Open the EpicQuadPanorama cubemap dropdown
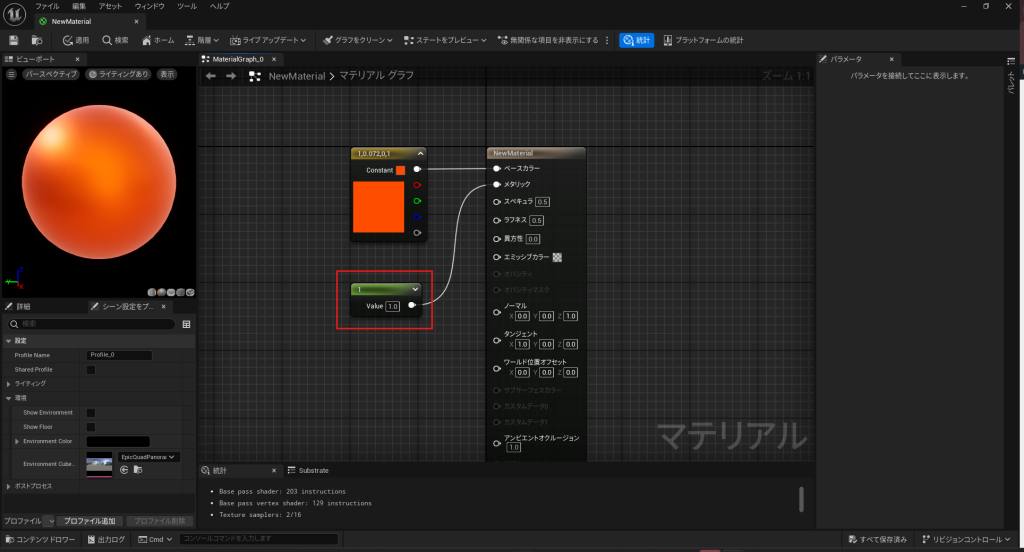Viewport: 1024px width, 552px height. point(149,457)
